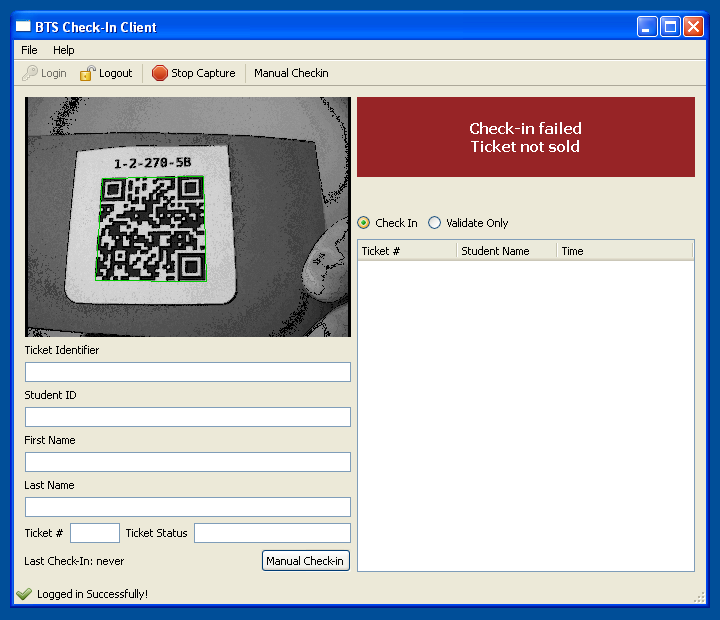Maximize the BTS Check-In Client window
Viewport: 720px width, 620px height.
pos(670,27)
